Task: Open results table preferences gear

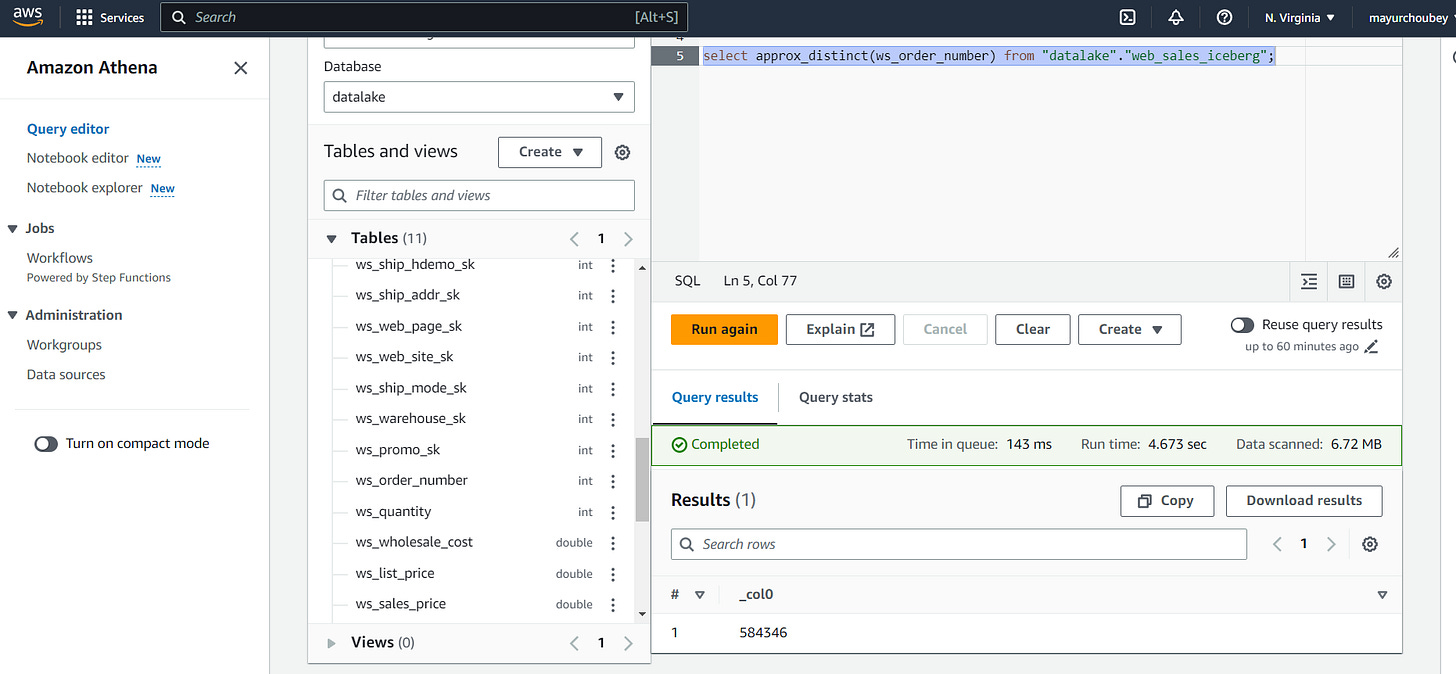Action: click(x=1370, y=544)
